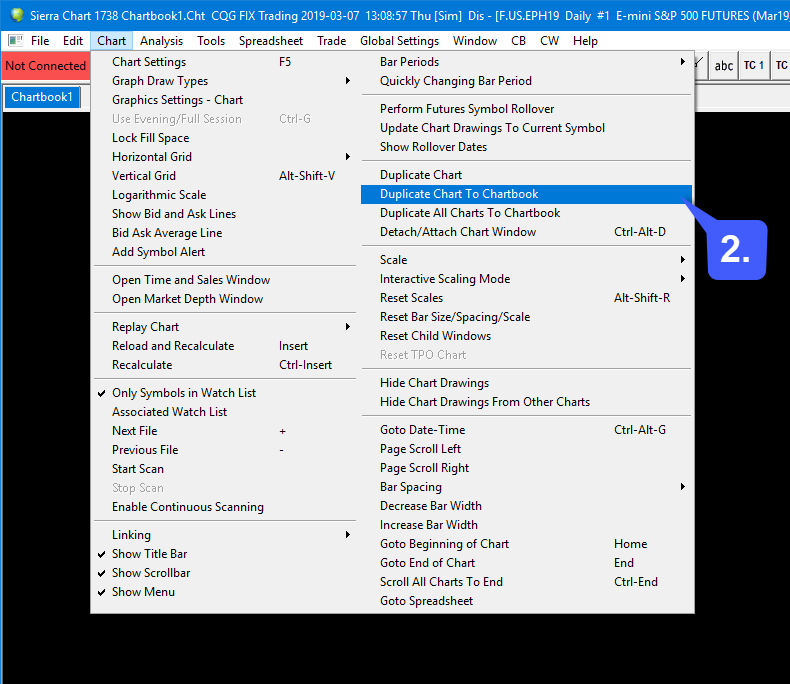The height and width of the screenshot is (684, 790).
Task: Toggle the Bid Ask Average Line
Action: point(225,233)
